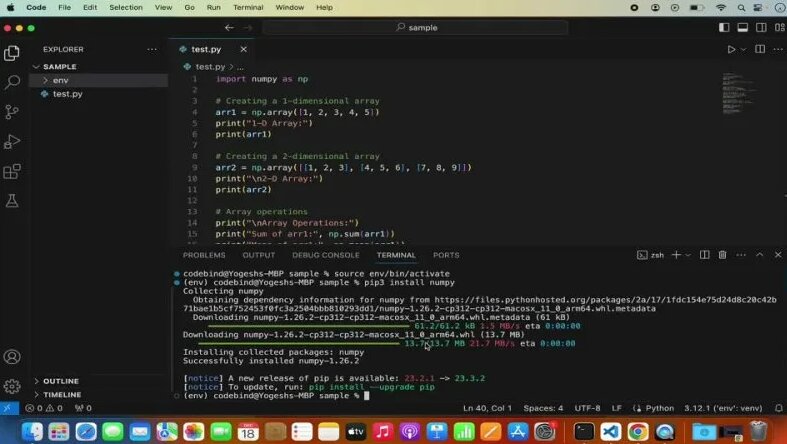The image size is (787, 444).
Task: Open the Accounts menu icon
Action: click(x=12, y=357)
